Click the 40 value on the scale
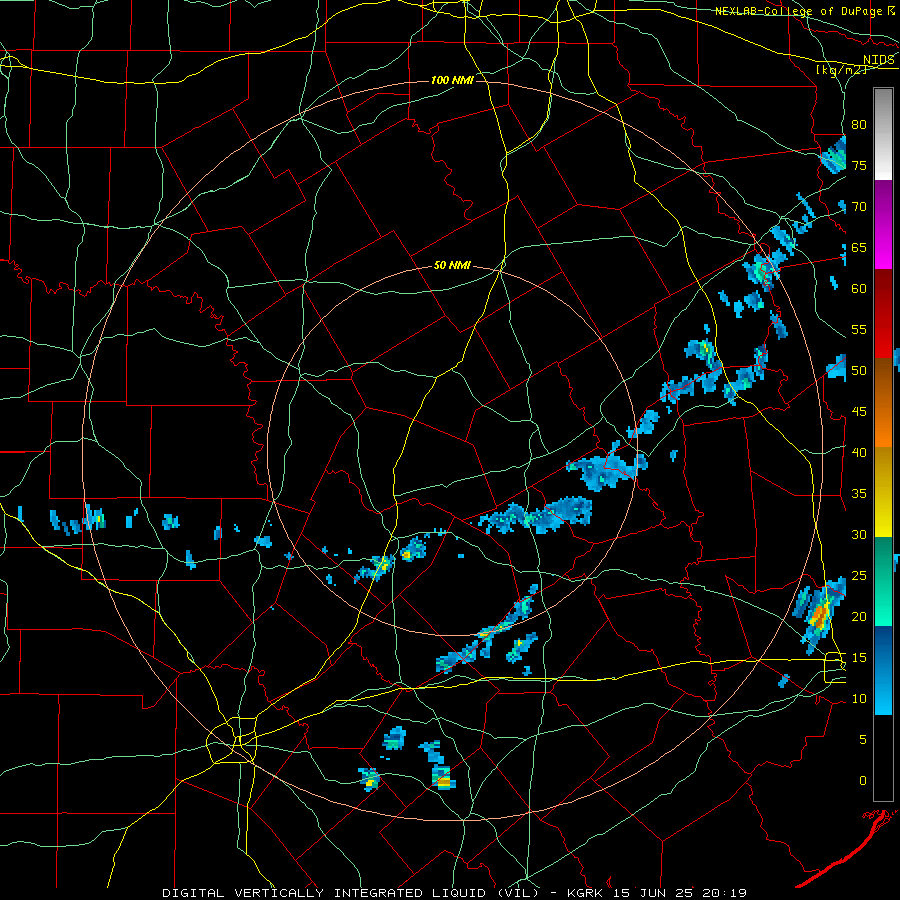The image size is (900, 900). click(x=859, y=452)
